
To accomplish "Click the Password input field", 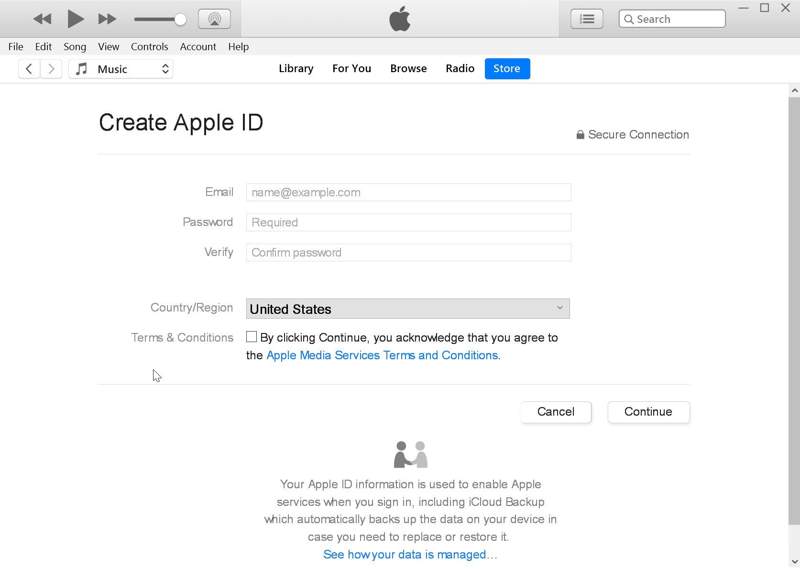I will point(408,222).
